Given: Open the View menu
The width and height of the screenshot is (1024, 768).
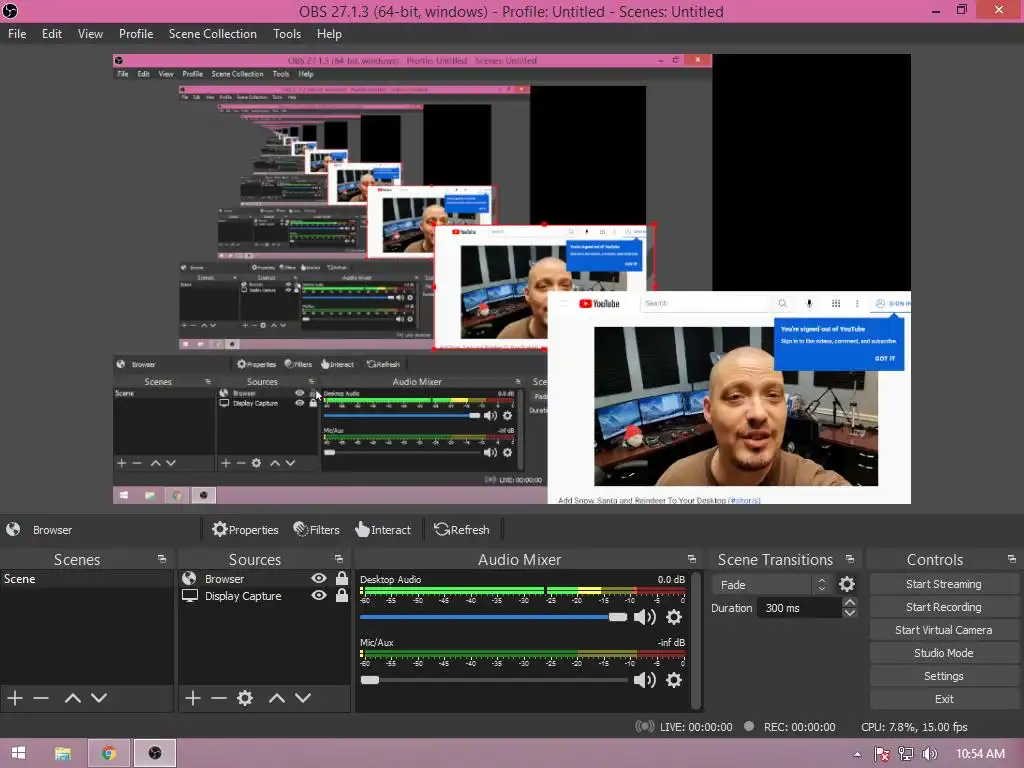Looking at the screenshot, I should (x=90, y=34).
